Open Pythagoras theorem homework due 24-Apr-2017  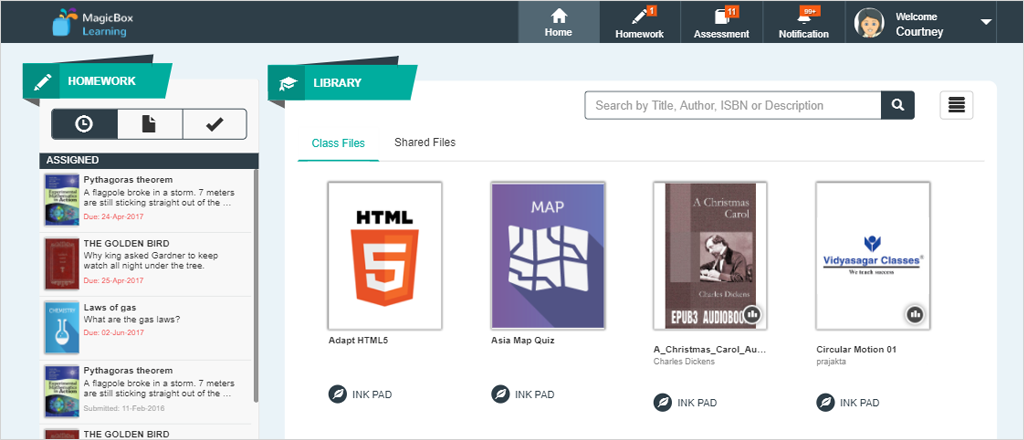[146, 200]
